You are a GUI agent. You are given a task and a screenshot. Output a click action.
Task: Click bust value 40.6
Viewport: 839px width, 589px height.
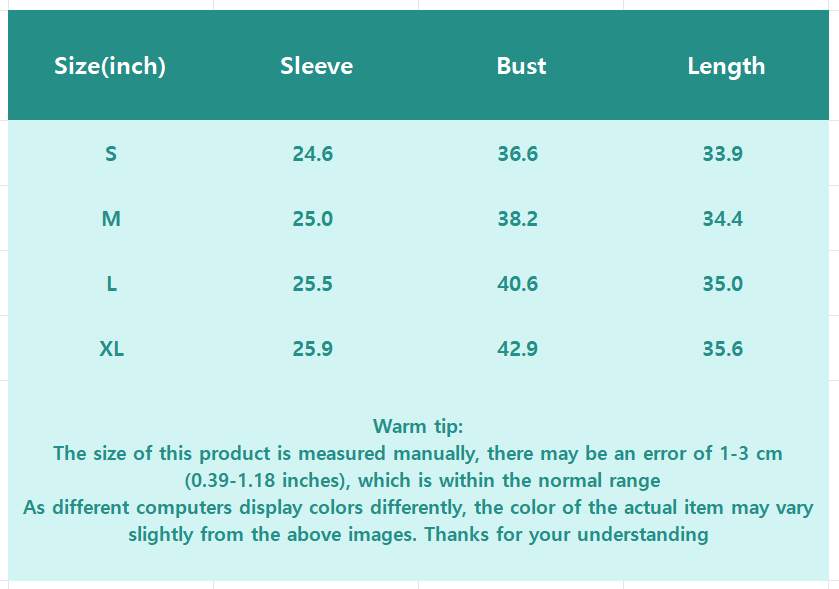518,284
